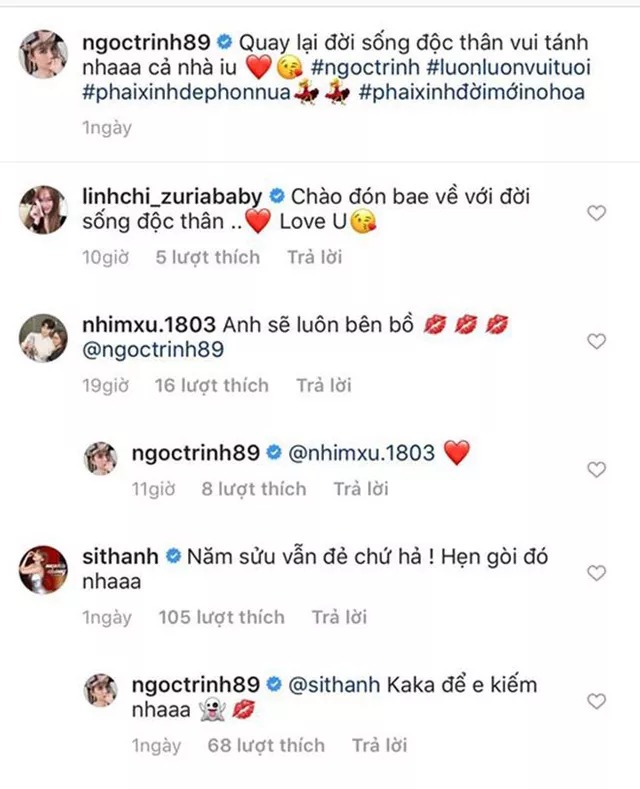The width and height of the screenshot is (640, 789).
Task: View the 105 lượt thích likes list
Action: (221, 617)
